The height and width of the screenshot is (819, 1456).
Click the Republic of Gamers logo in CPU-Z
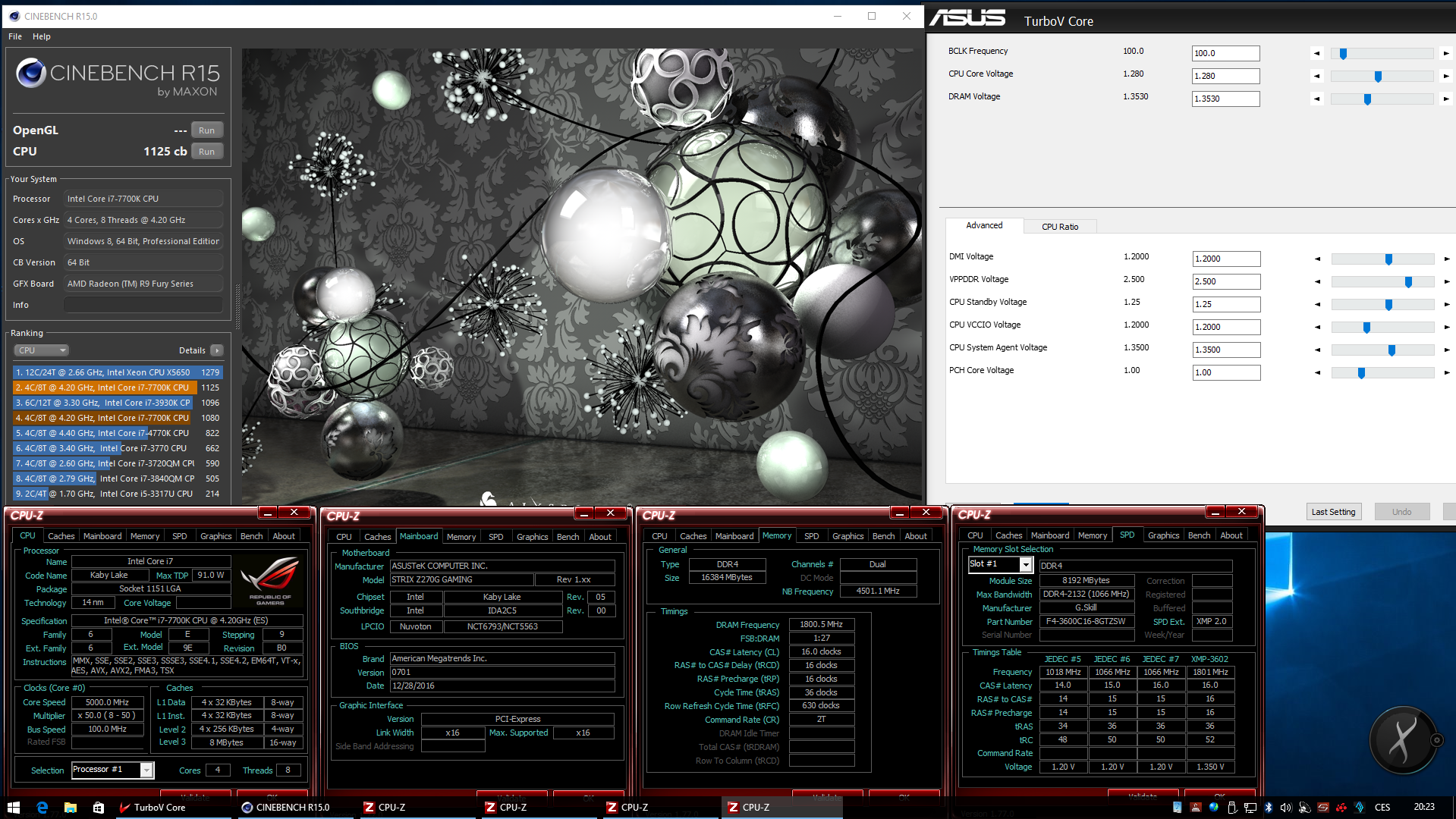[x=269, y=581]
